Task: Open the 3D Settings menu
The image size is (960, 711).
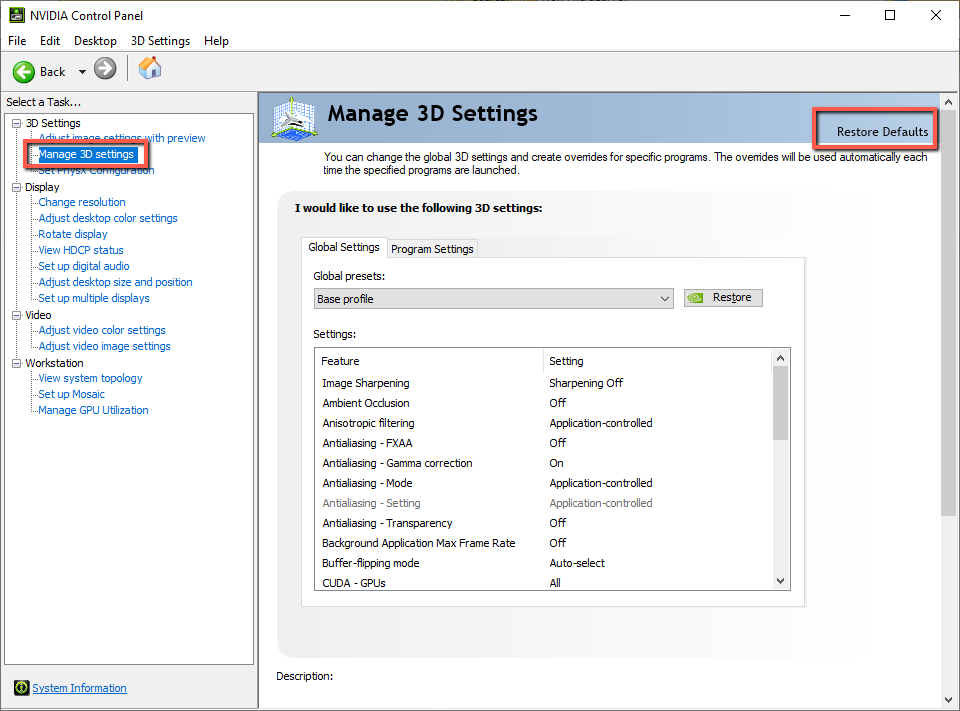Action: pyautogui.click(x=160, y=41)
